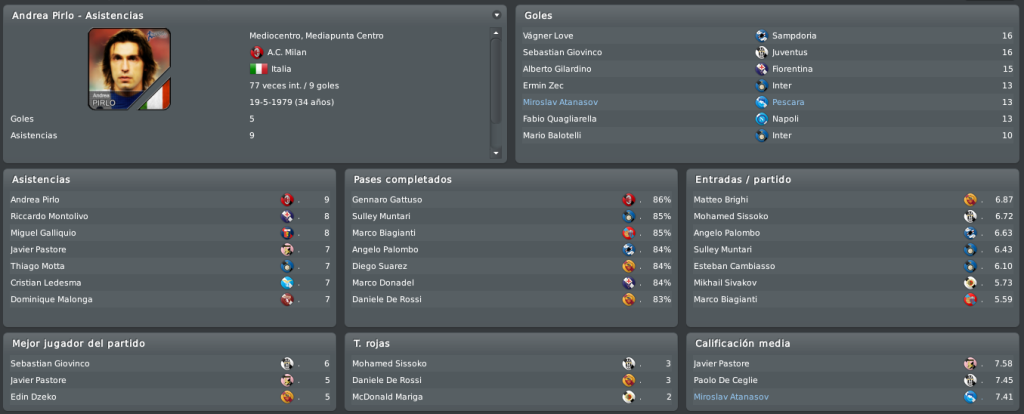
Task: Click Sampdoria badge next to Vágner Love
Action: point(761,36)
